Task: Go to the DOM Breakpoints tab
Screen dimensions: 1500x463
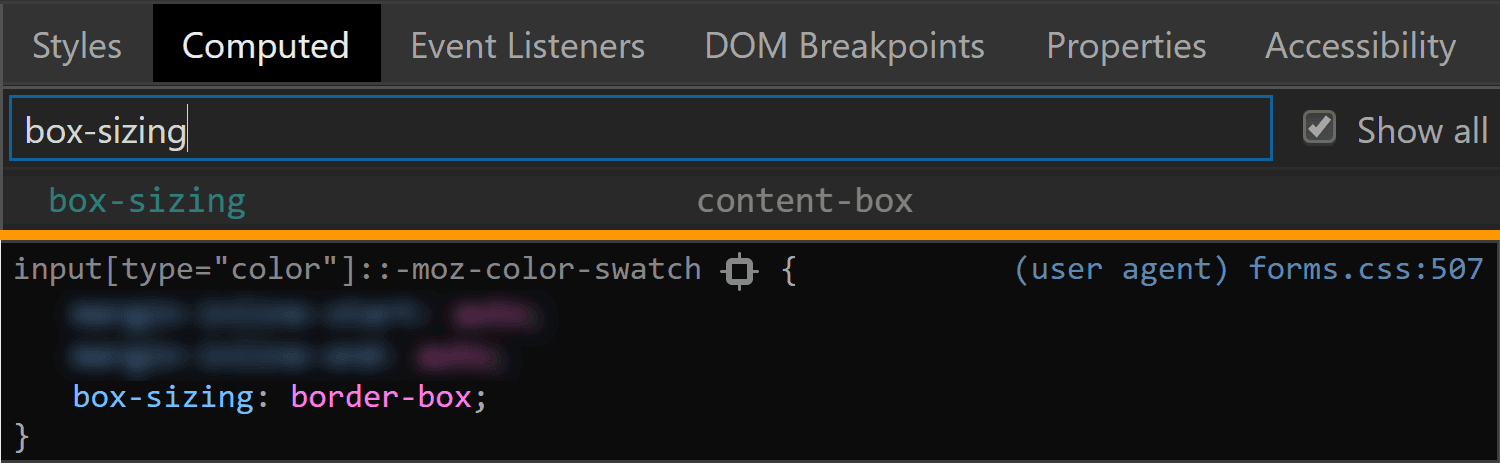Action: click(844, 46)
